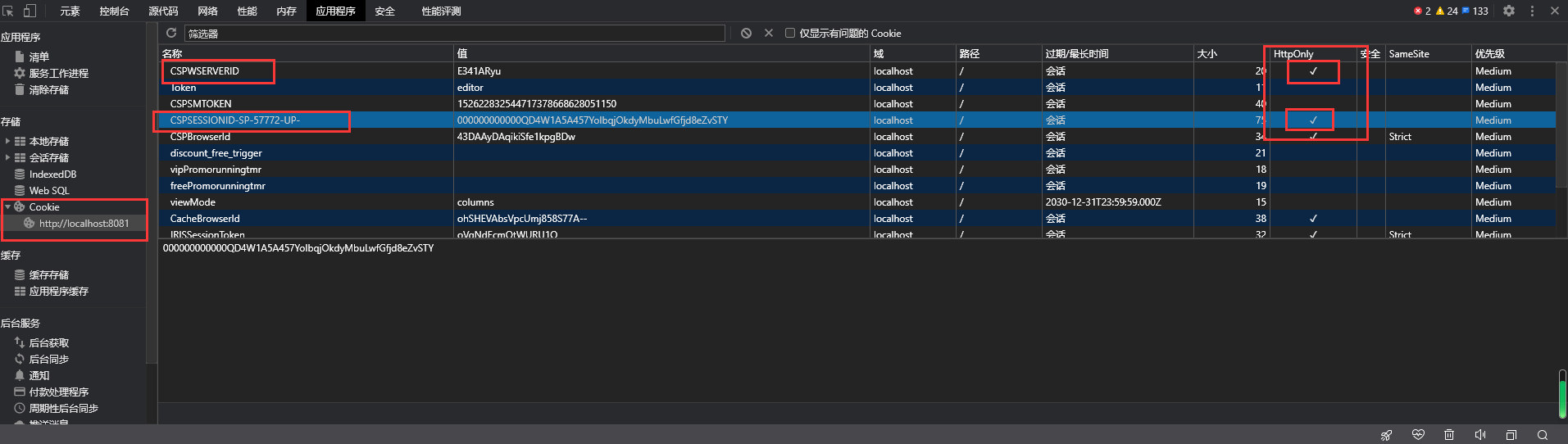Open DevTools settings gear

1509,11
